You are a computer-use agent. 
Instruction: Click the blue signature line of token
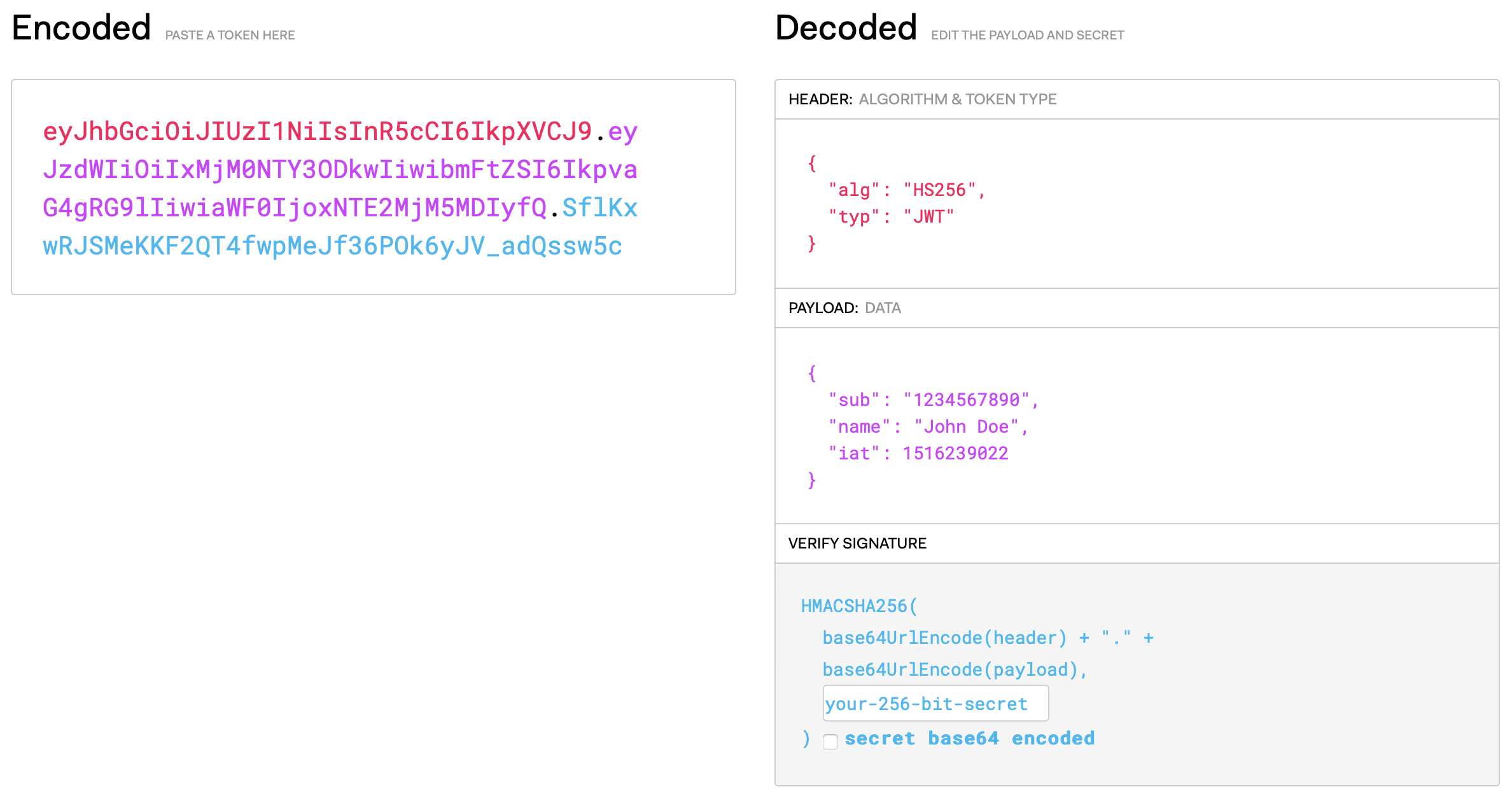pyautogui.click(x=332, y=246)
